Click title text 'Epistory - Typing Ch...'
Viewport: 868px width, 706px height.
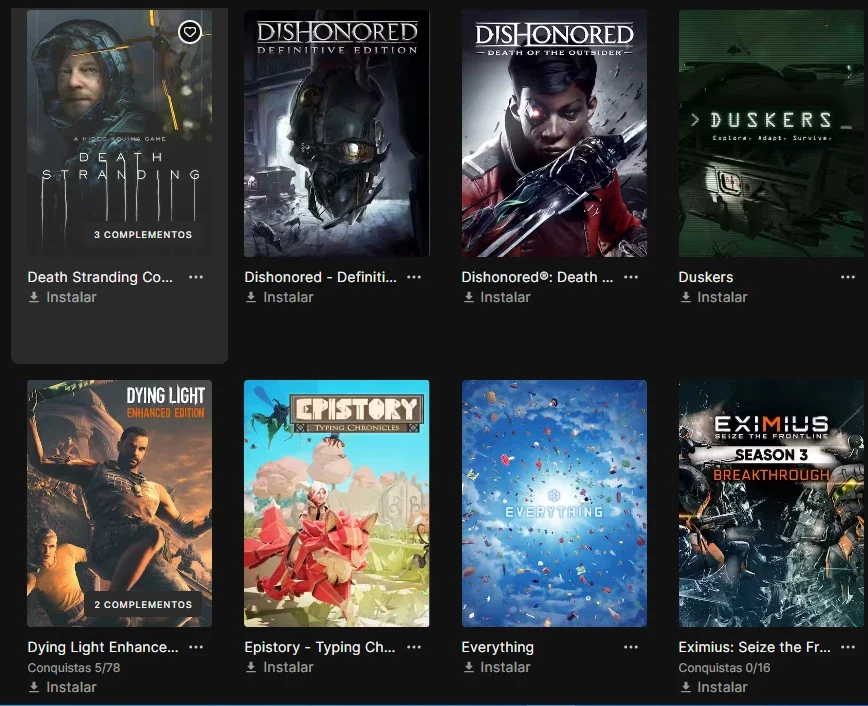(320, 647)
